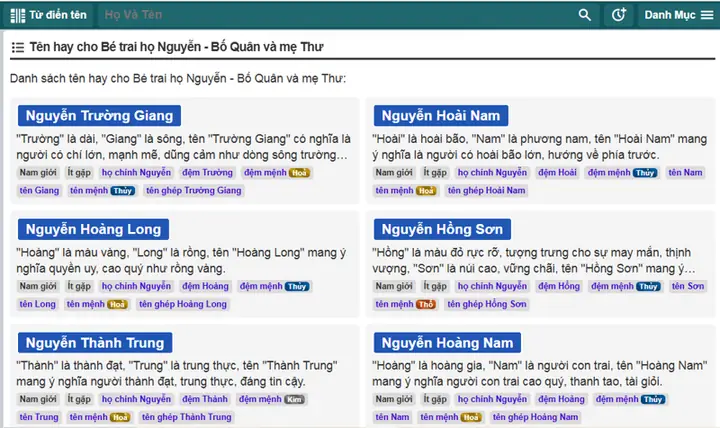Click Nam giới tag under Trường Giang

pyautogui.click(x=38, y=173)
